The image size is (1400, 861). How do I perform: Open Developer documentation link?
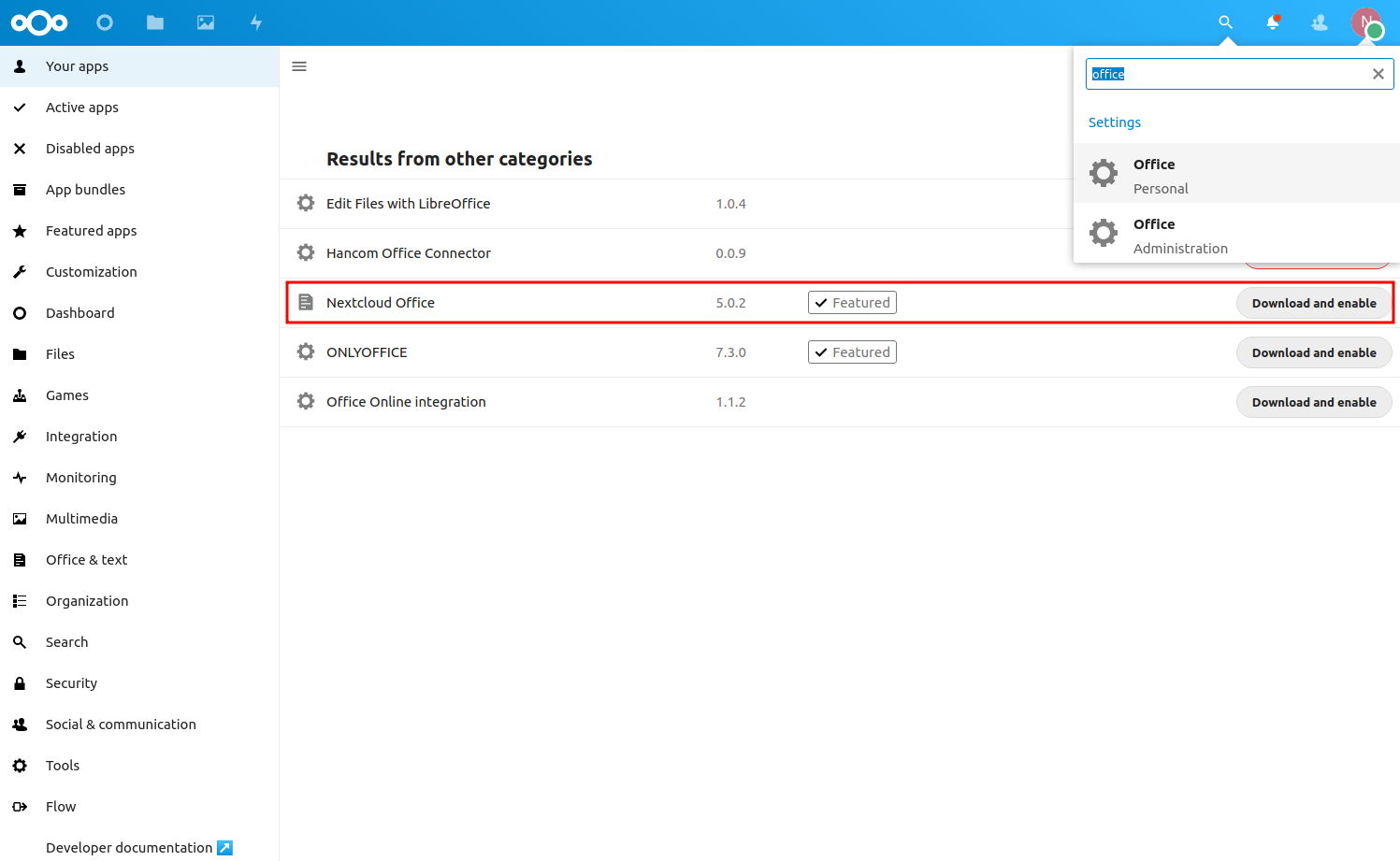138,848
